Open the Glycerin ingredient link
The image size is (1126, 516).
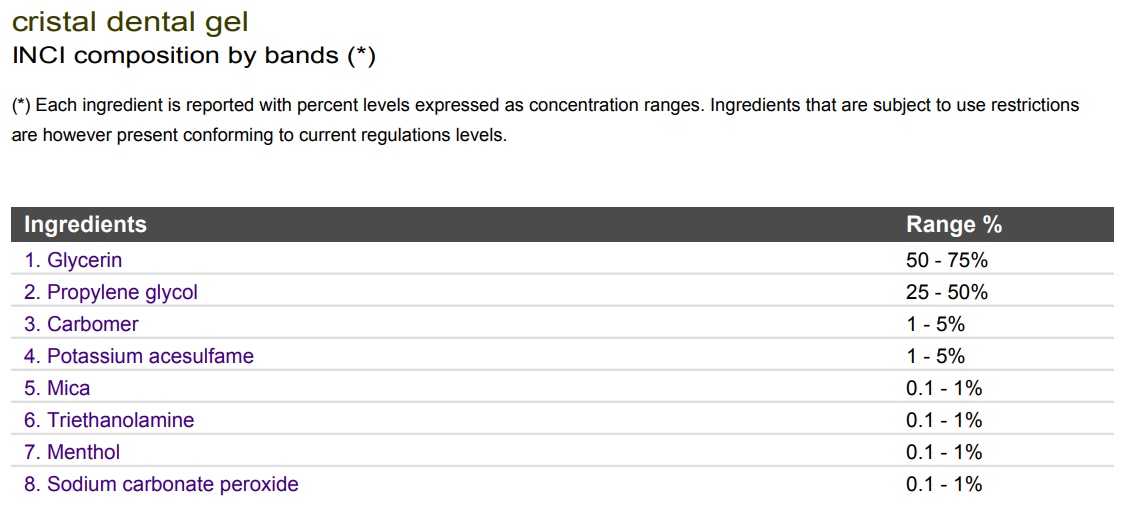point(73,260)
